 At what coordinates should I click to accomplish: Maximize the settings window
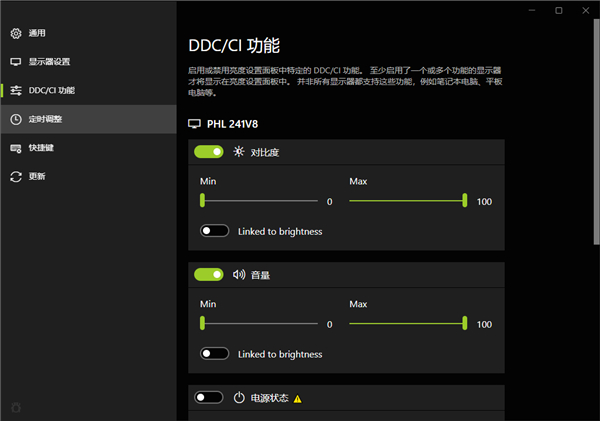click(559, 10)
